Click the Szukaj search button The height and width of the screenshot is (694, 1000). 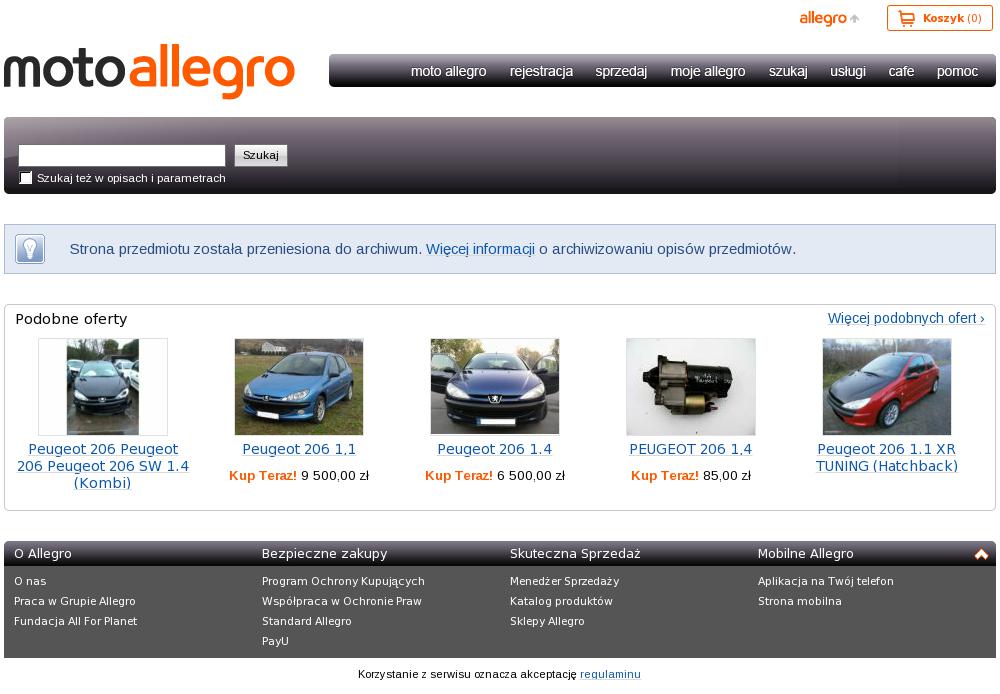point(261,155)
